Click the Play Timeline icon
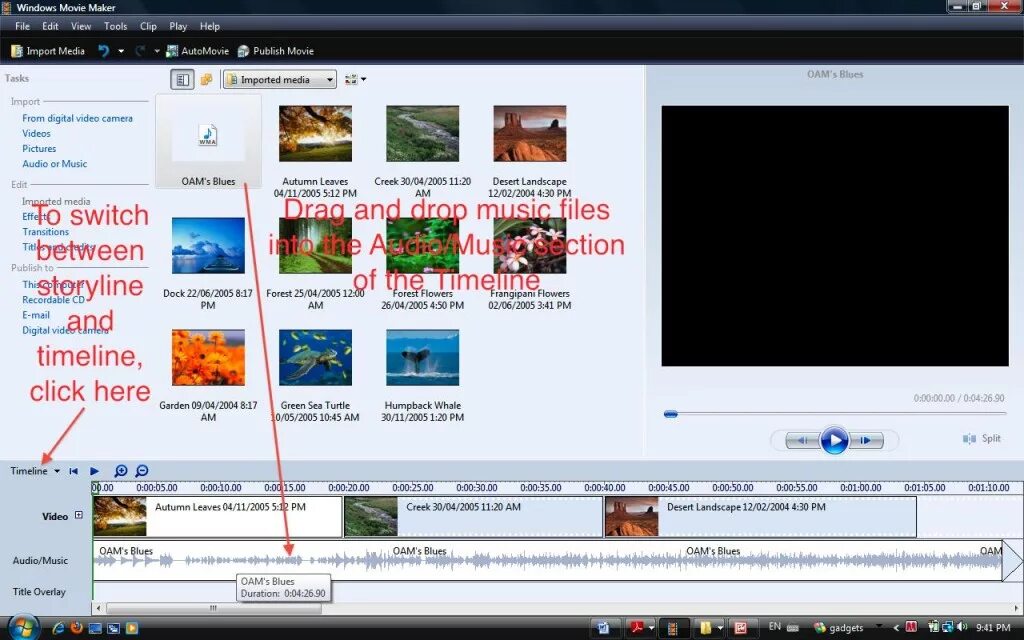The height and width of the screenshot is (640, 1024). [x=95, y=471]
